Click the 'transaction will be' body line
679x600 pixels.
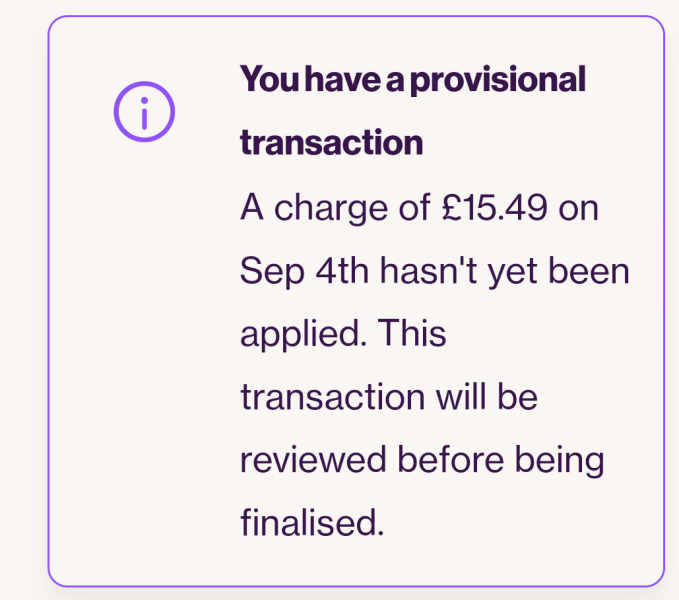pyautogui.click(x=389, y=397)
